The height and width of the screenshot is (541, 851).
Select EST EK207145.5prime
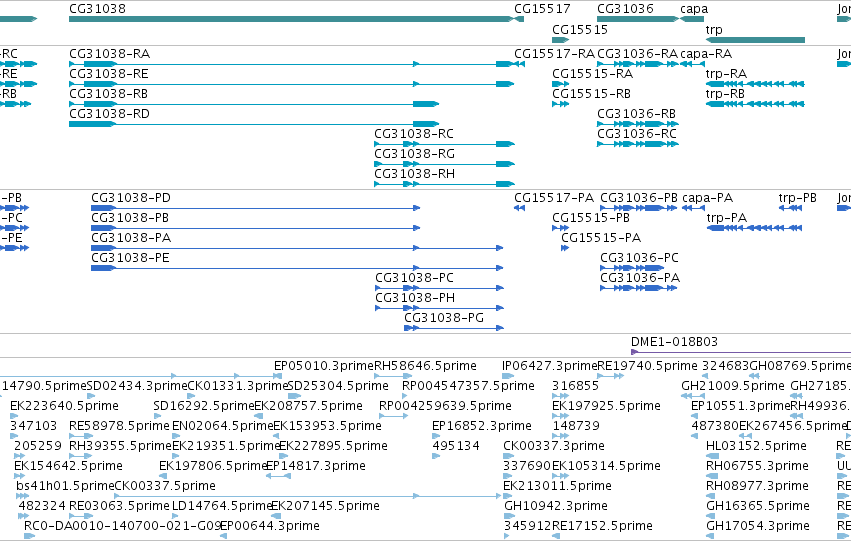point(276,517)
